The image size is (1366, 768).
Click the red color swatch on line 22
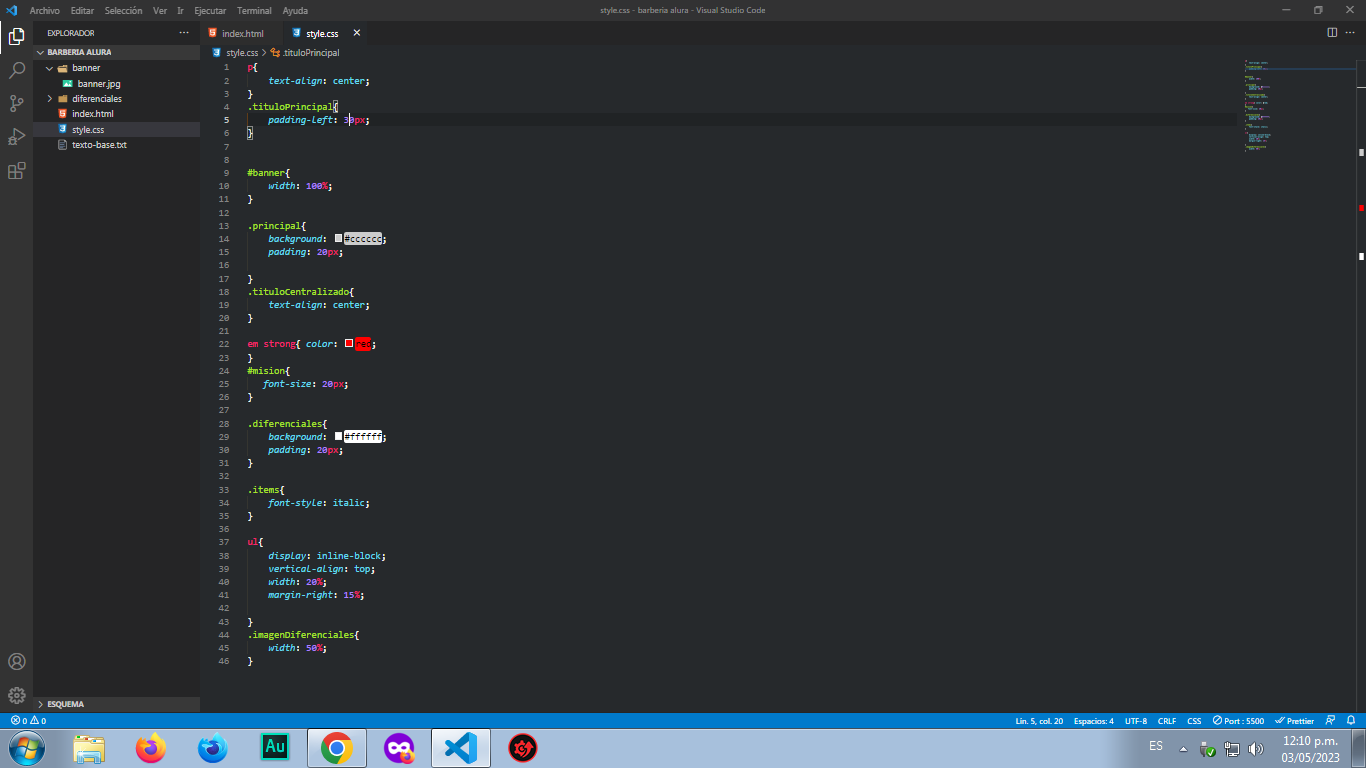pyautogui.click(x=349, y=344)
